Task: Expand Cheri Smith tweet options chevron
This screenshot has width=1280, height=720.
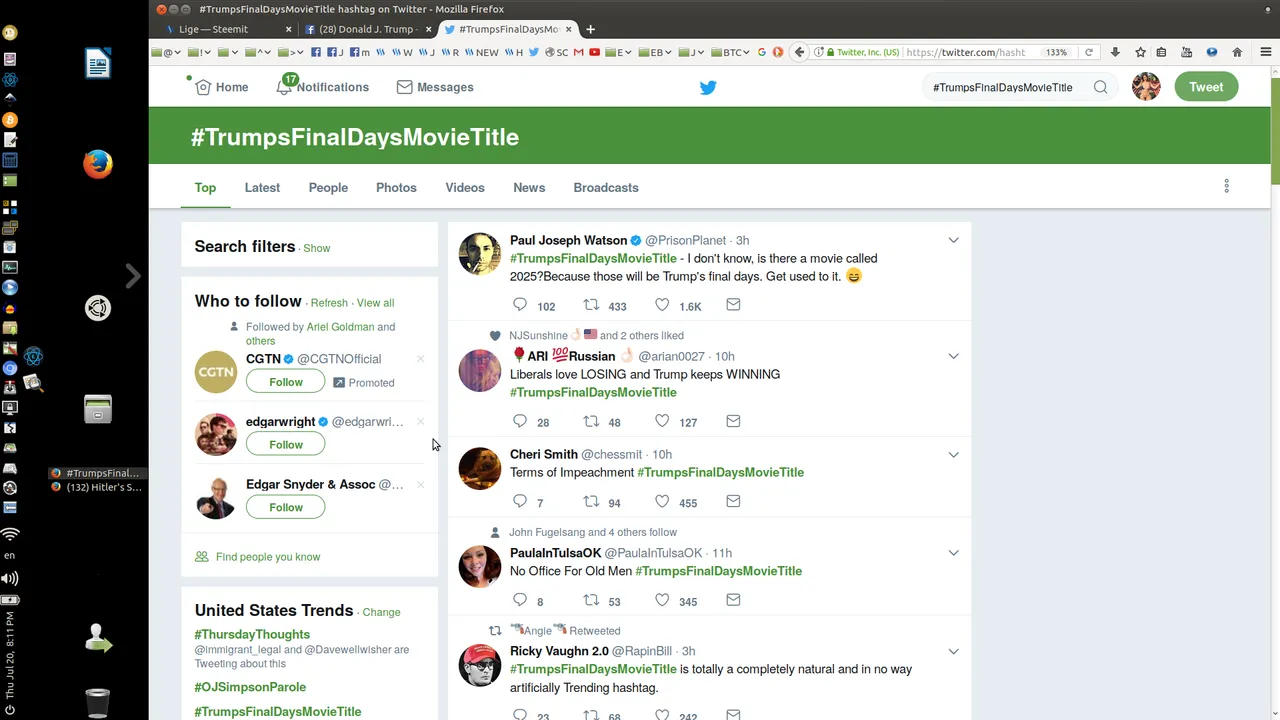Action: tap(953, 454)
